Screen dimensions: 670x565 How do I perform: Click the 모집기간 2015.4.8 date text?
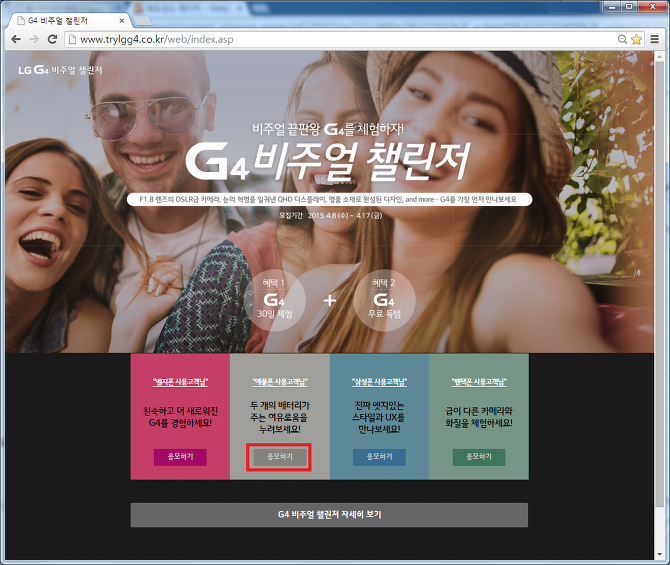(x=330, y=215)
